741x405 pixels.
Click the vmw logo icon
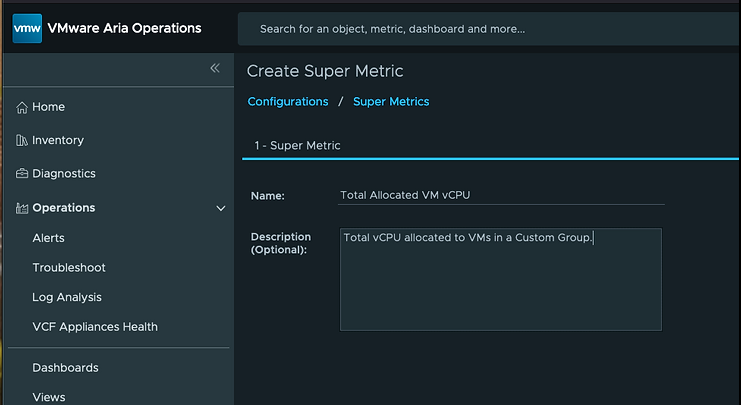27,29
